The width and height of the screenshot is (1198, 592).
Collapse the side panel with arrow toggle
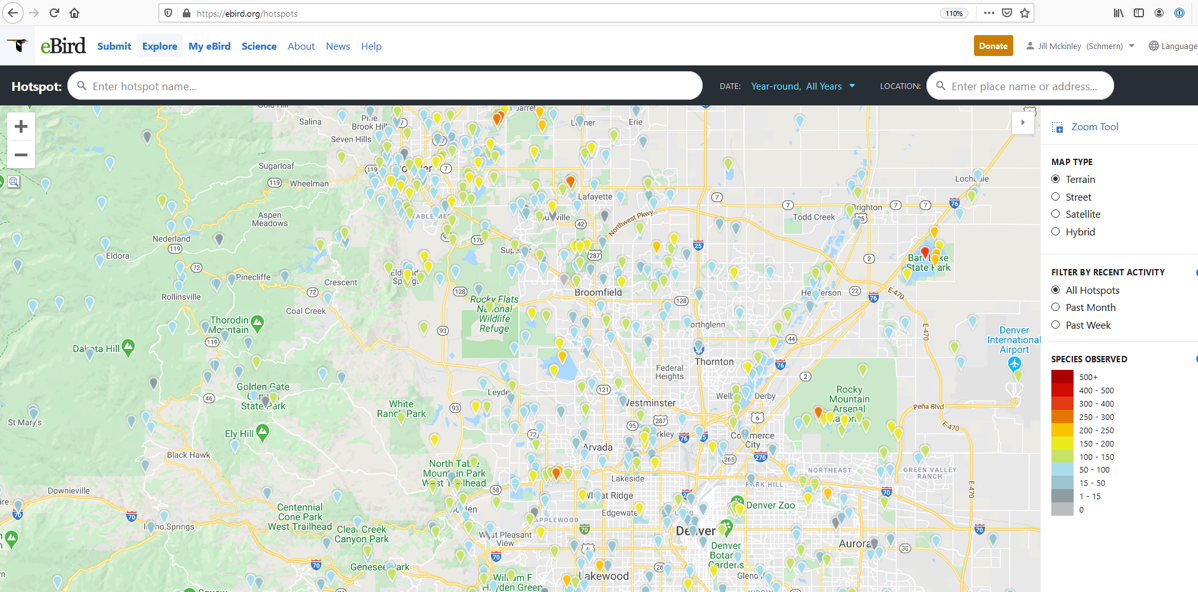[1023, 122]
